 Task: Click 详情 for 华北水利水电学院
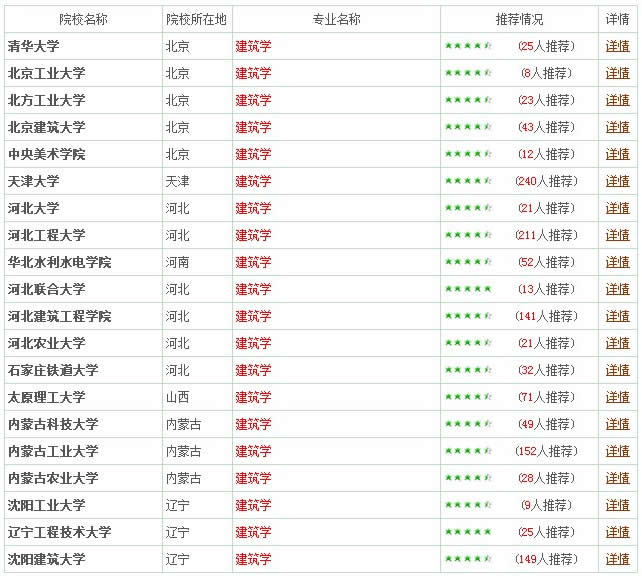[617, 262]
